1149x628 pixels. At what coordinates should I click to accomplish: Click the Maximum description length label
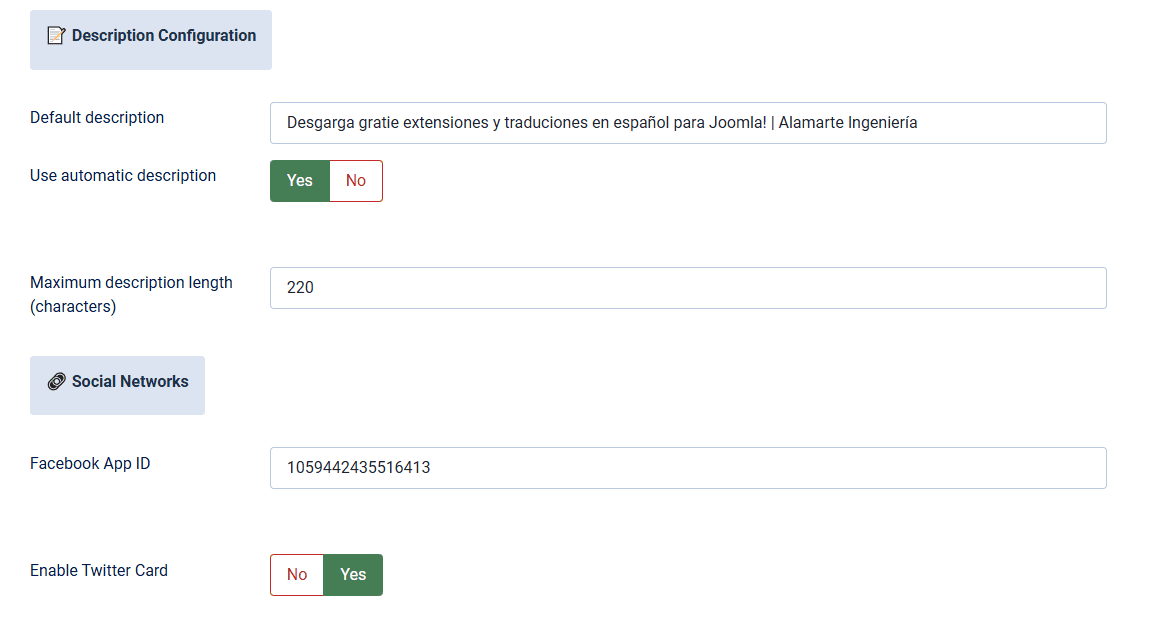coord(131,283)
